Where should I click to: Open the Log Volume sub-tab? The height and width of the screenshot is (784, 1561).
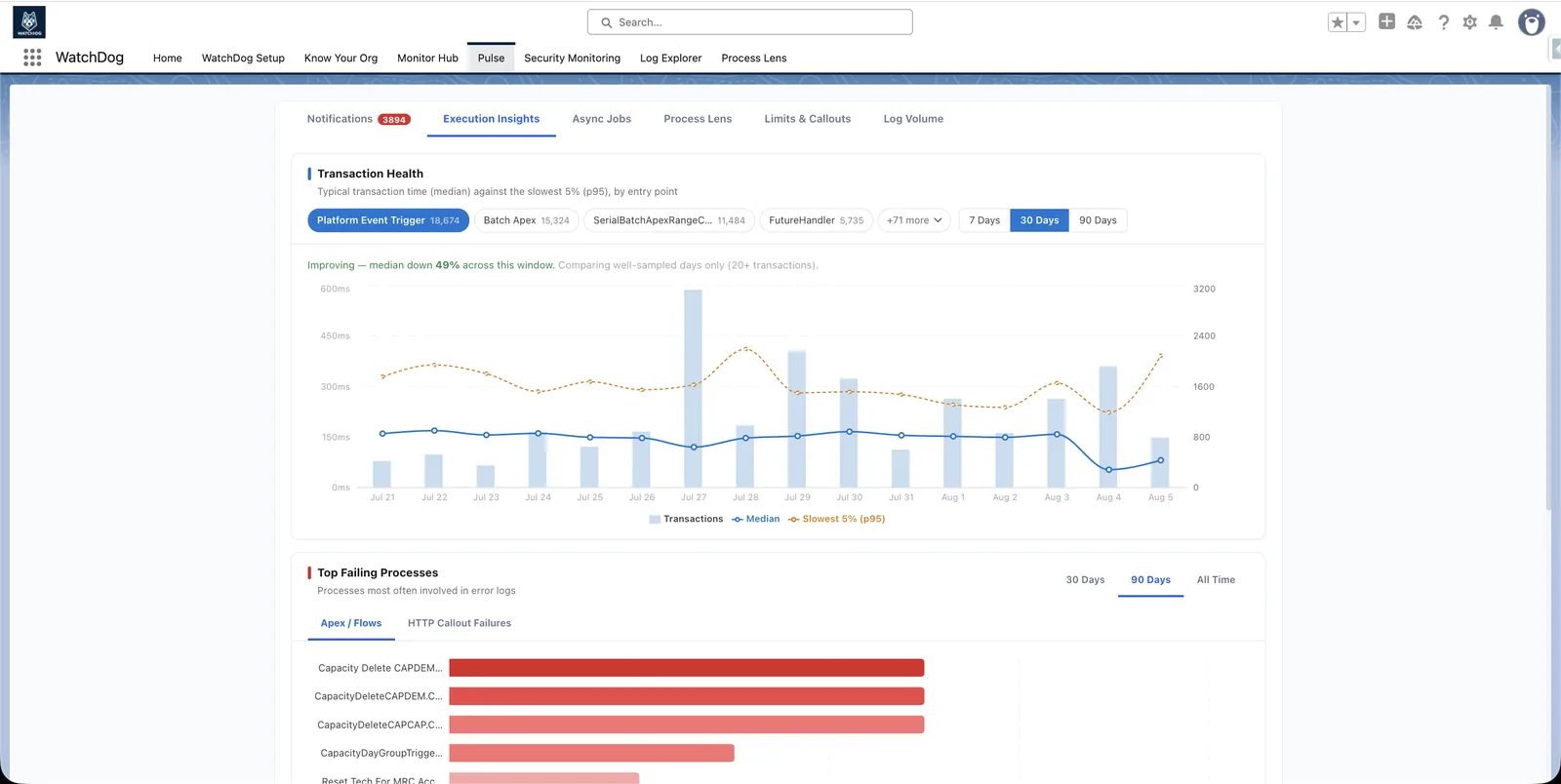(913, 119)
